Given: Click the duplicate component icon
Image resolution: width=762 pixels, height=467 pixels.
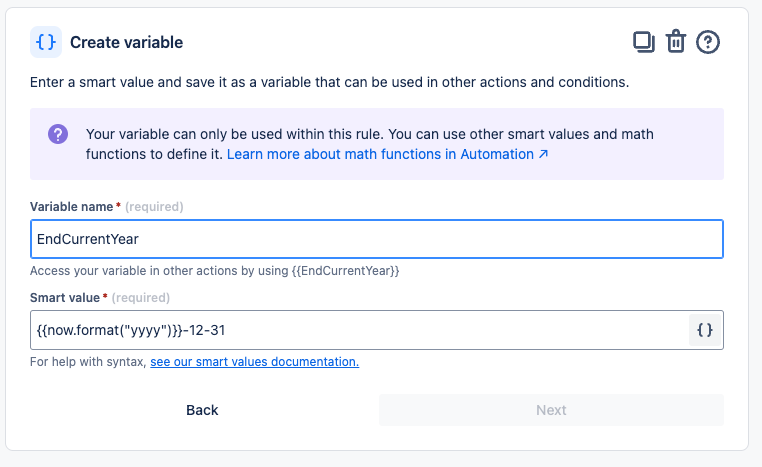Looking at the screenshot, I should [x=644, y=42].
